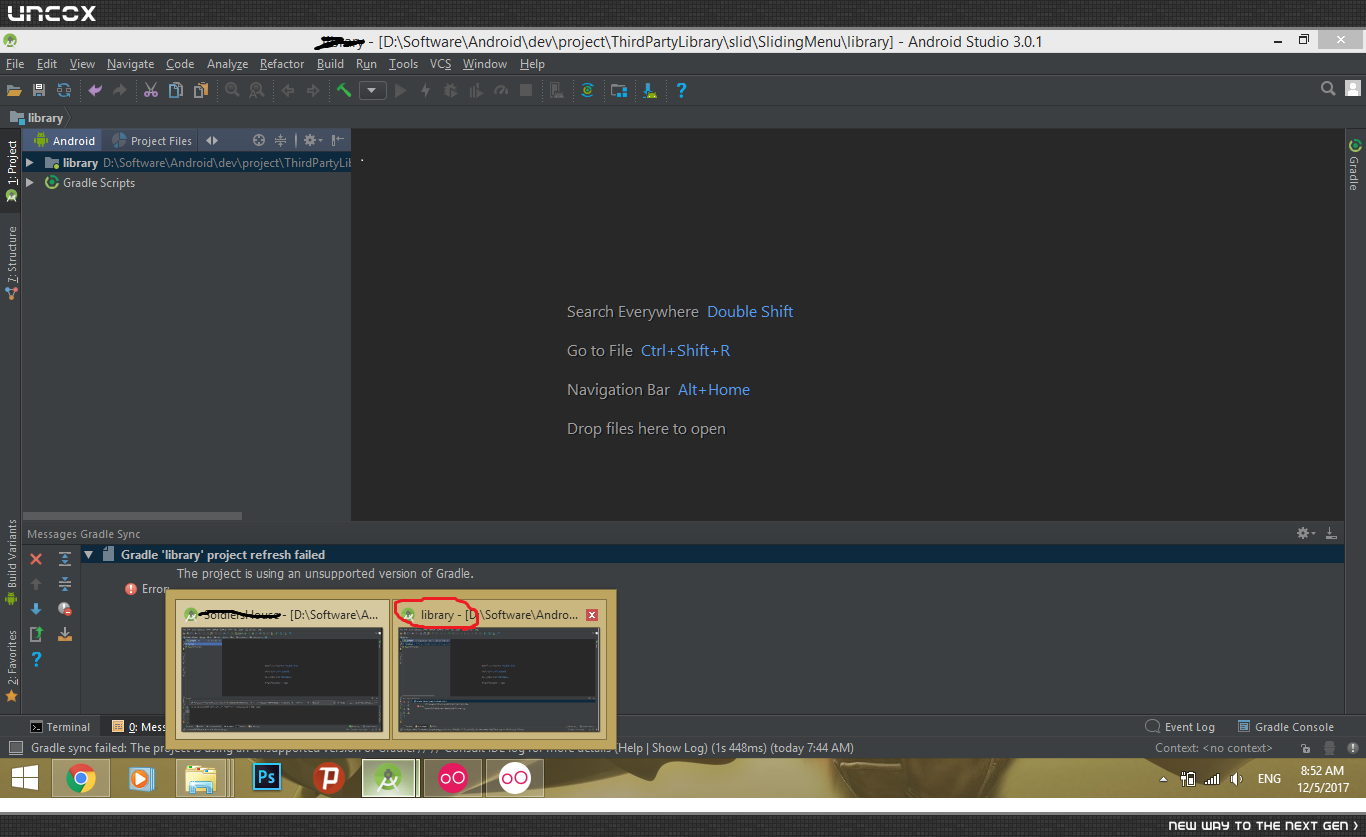The image size is (1366, 837).
Task: Click the scroll-from-source target icon
Action: click(x=259, y=141)
